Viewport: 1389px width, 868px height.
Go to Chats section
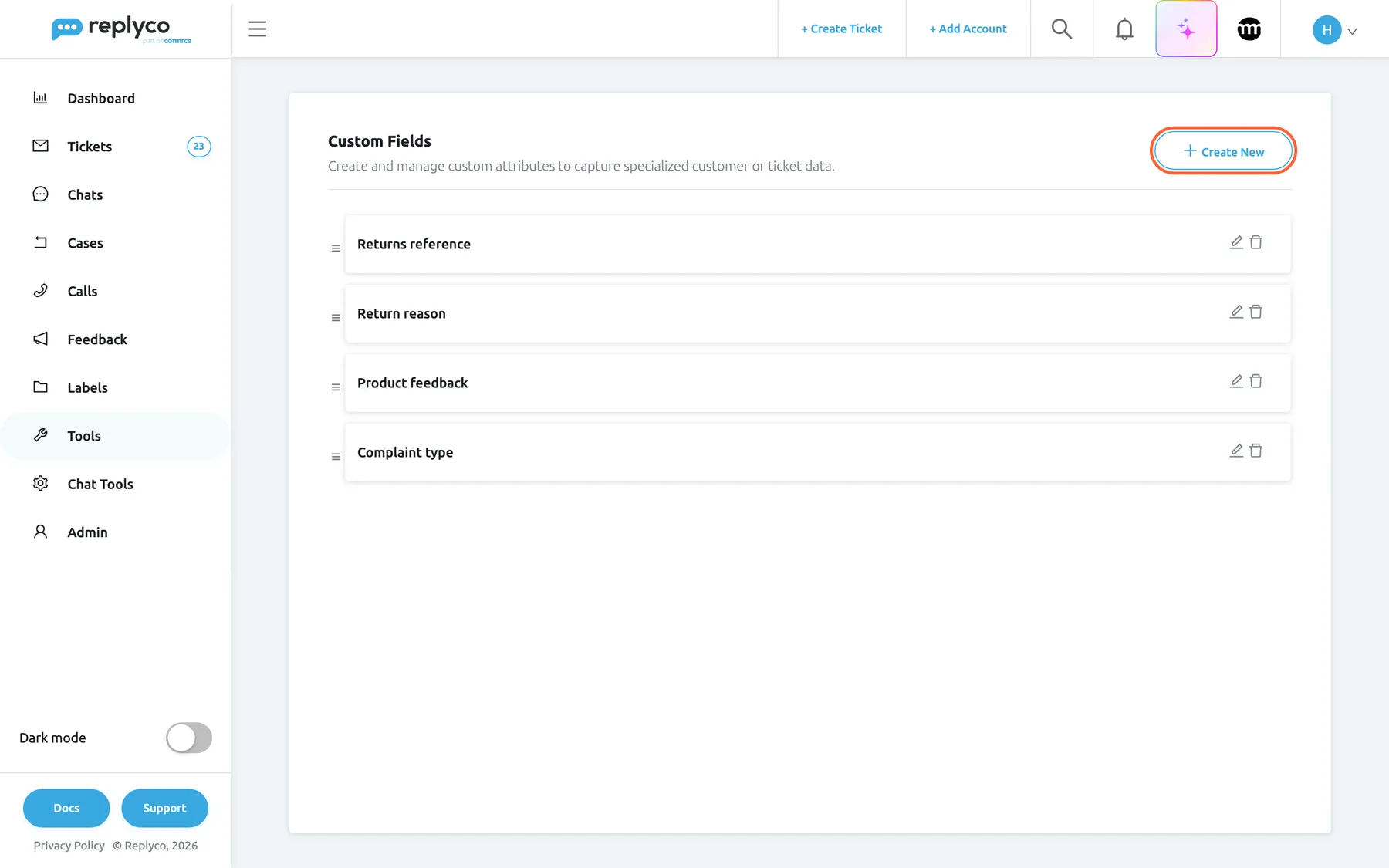click(x=116, y=194)
